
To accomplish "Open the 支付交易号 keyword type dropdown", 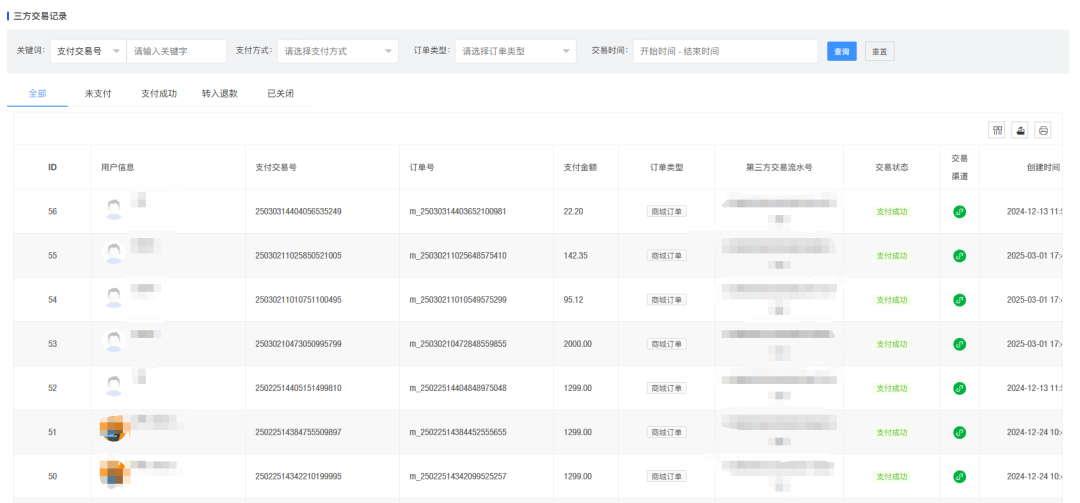I will (x=88, y=51).
